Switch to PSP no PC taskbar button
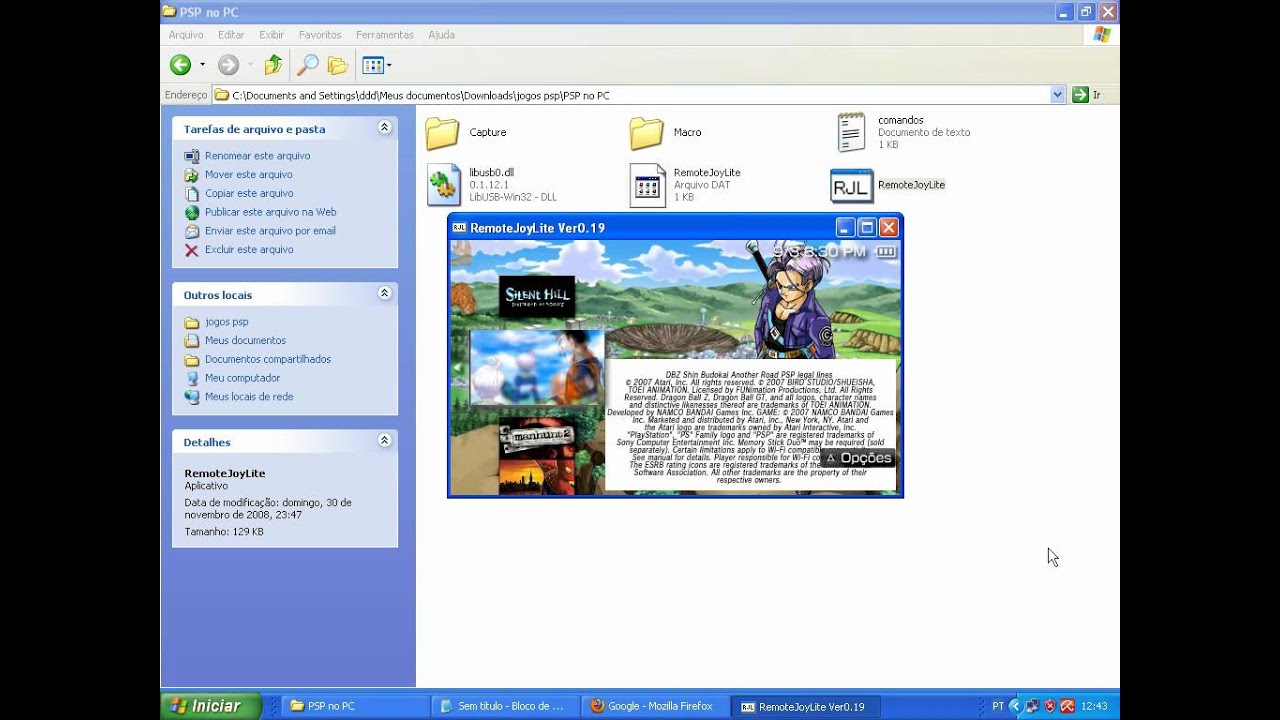The image size is (1280, 720). pos(354,706)
